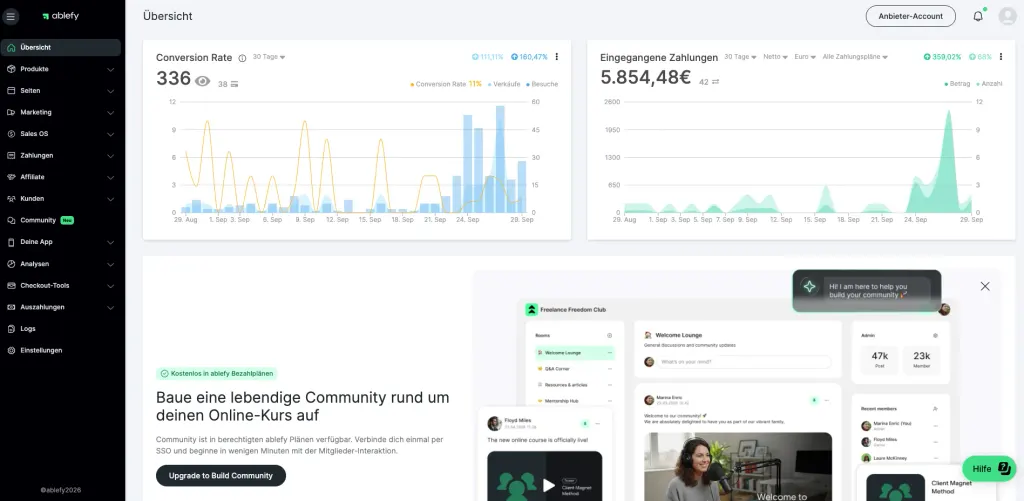Close the community promo banner
Viewport: 1024px width, 501px height.
pos(985,286)
